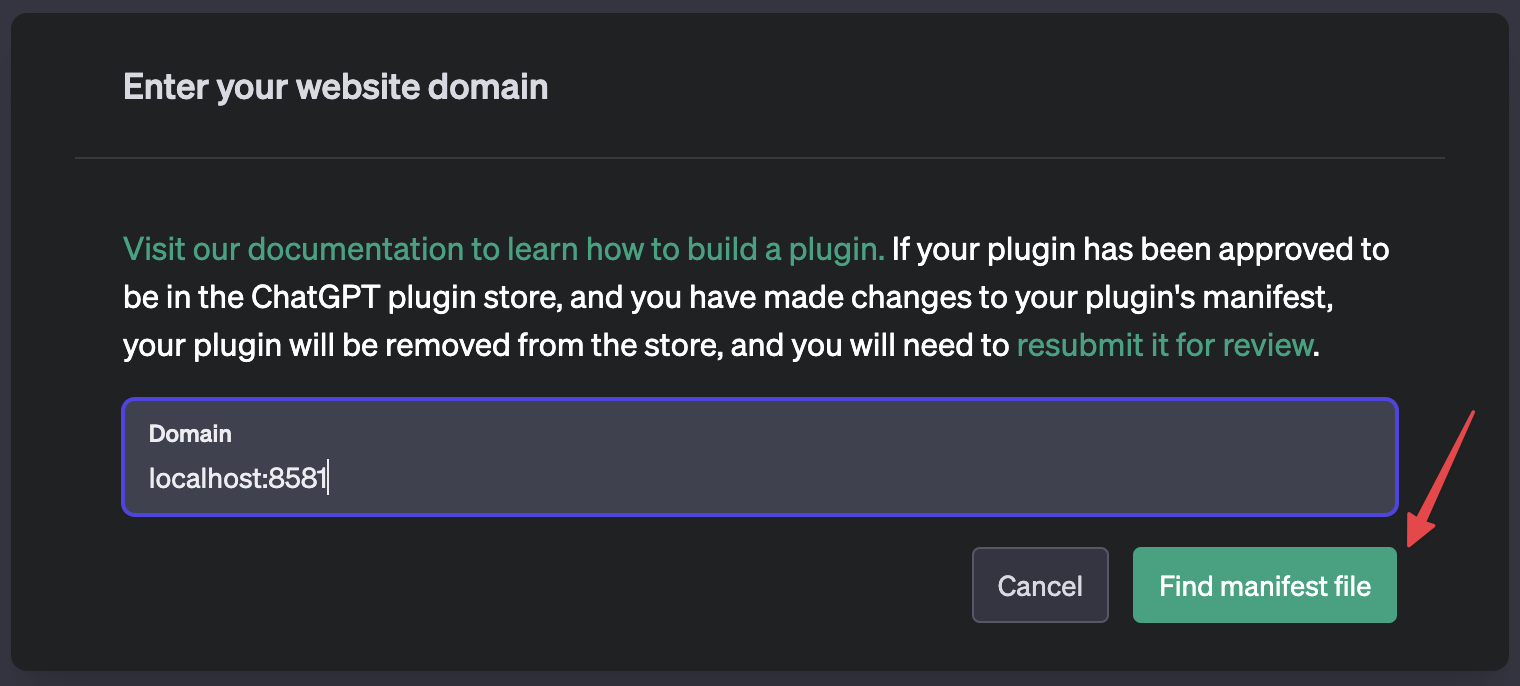Click the divider below the dialog title
Viewport: 1520px width, 686px height.
760,158
